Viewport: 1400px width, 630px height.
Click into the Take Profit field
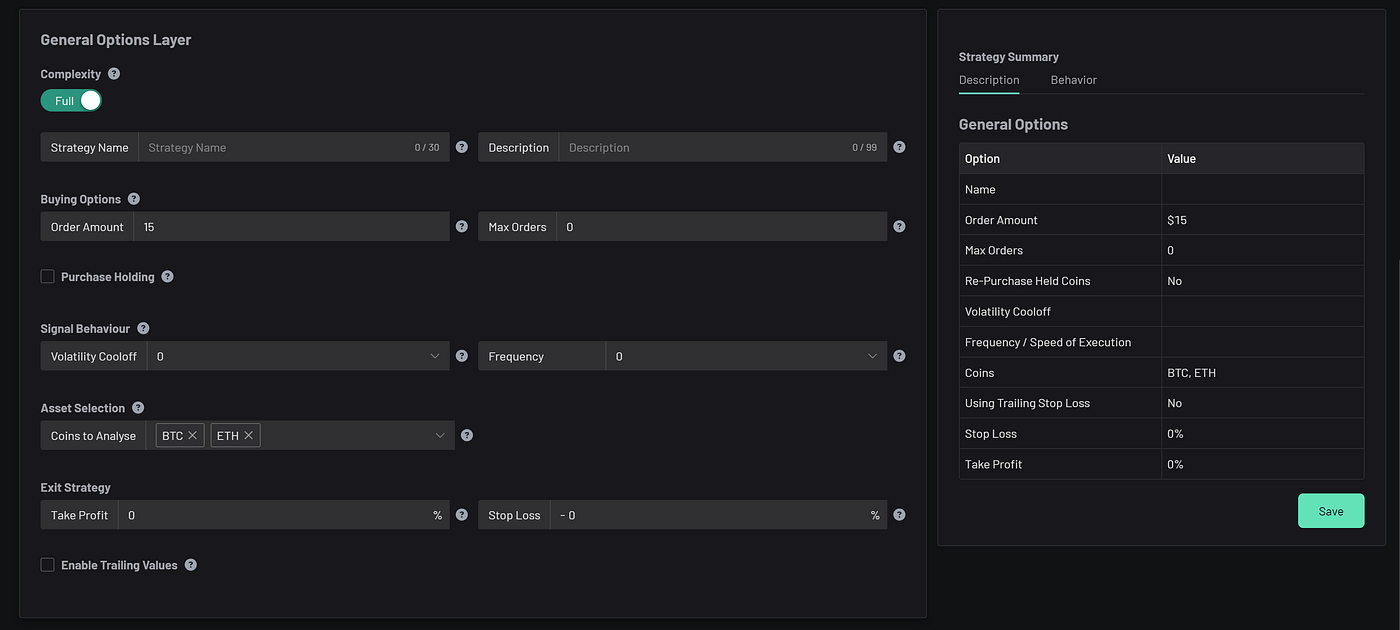click(x=284, y=515)
